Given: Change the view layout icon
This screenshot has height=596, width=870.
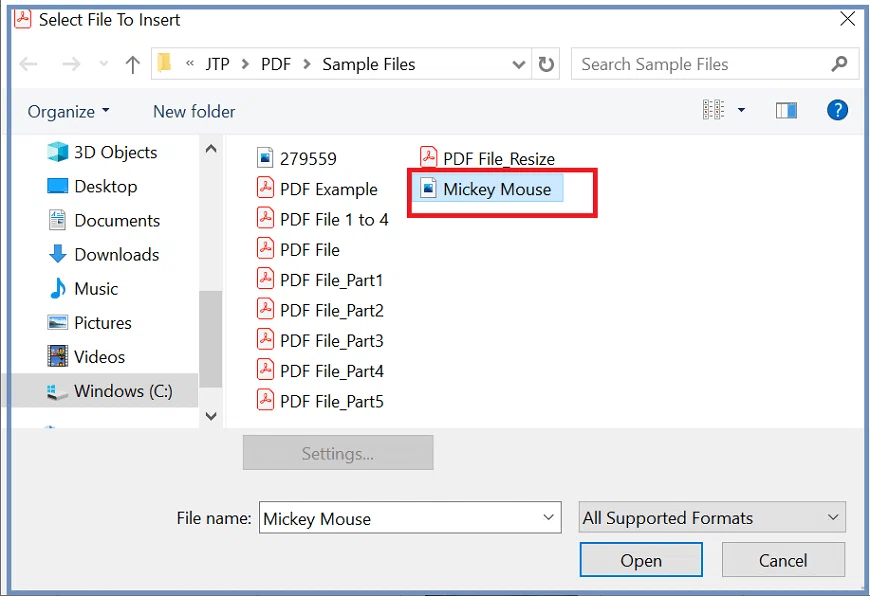Looking at the screenshot, I should point(714,110).
